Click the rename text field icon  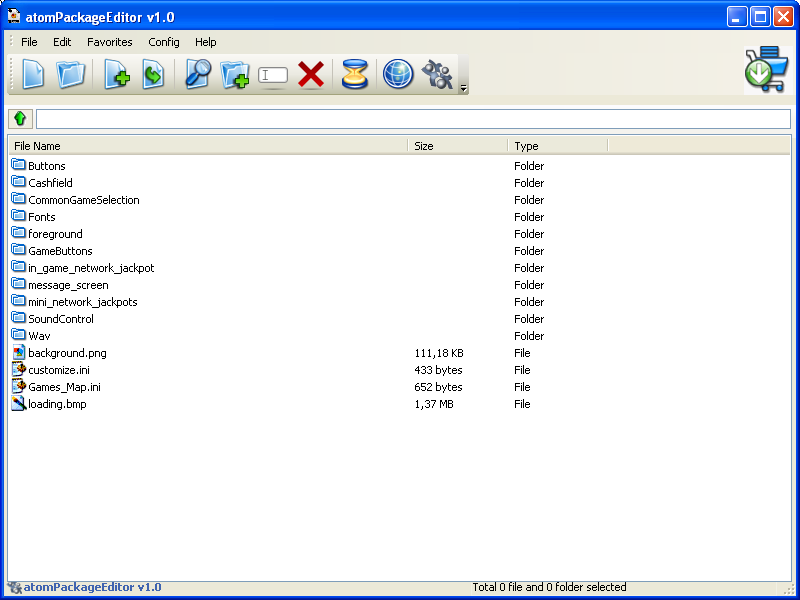click(x=273, y=75)
